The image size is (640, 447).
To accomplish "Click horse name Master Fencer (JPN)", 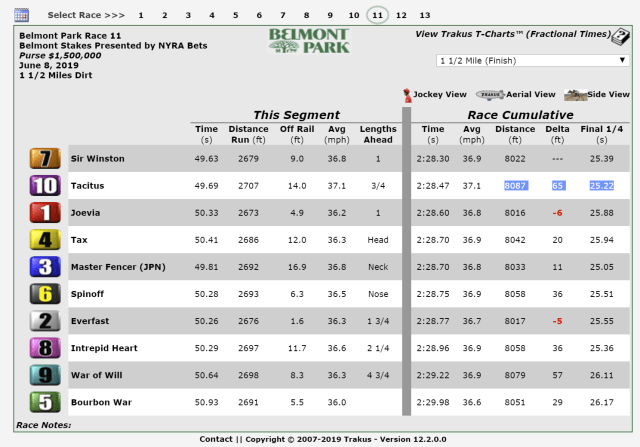I will pyautogui.click(x=118, y=267).
